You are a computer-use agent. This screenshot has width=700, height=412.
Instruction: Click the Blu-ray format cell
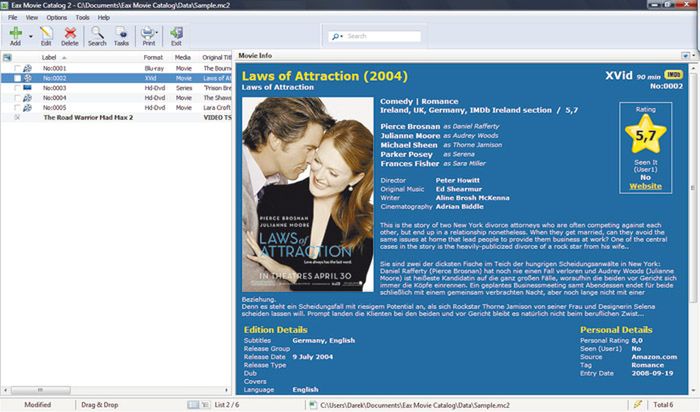pyautogui.click(x=154, y=68)
